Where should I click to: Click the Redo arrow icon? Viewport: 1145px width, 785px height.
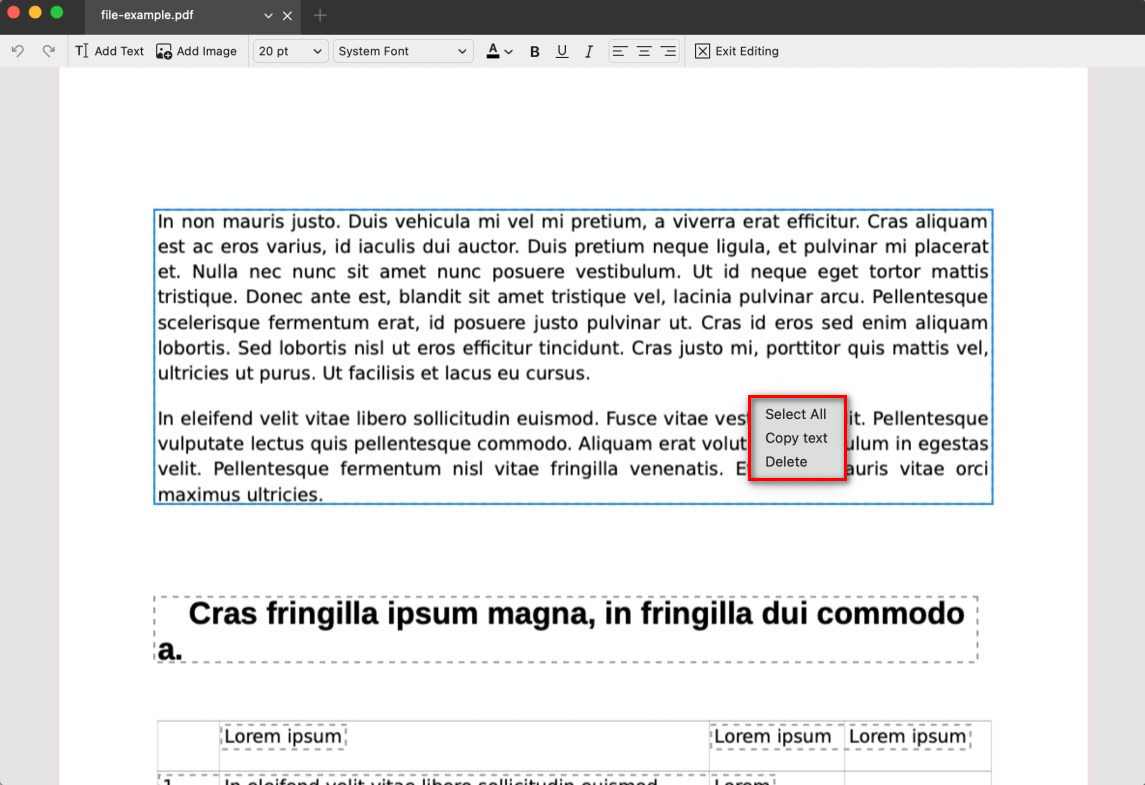[x=48, y=51]
